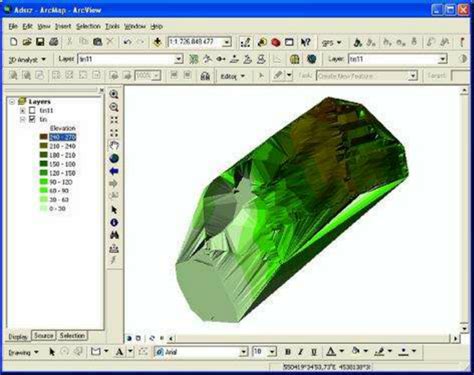This screenshot has height=375, width=474.
Task: Open the Insert menu
Action: (63, 26)
